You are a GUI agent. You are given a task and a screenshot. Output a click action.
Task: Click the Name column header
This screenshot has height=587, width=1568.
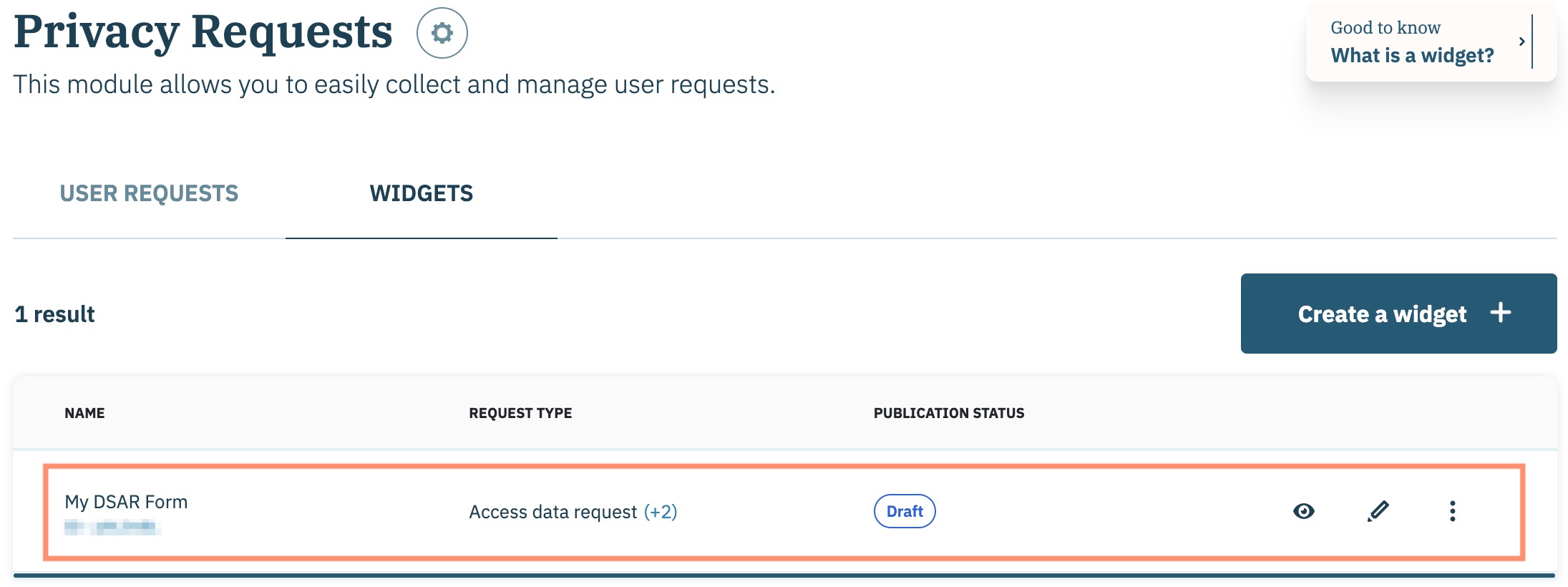84,413
